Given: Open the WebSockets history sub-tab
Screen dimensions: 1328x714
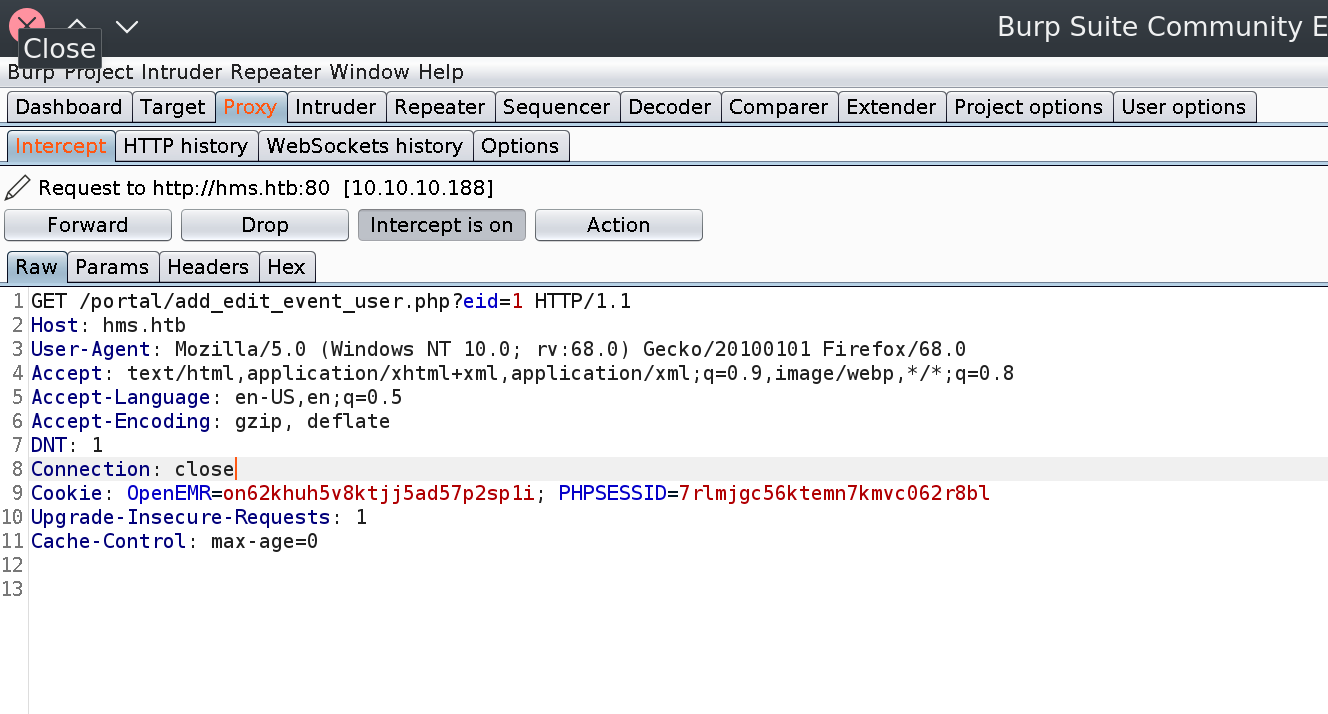Looking at the screenshot, I should 365,146.
